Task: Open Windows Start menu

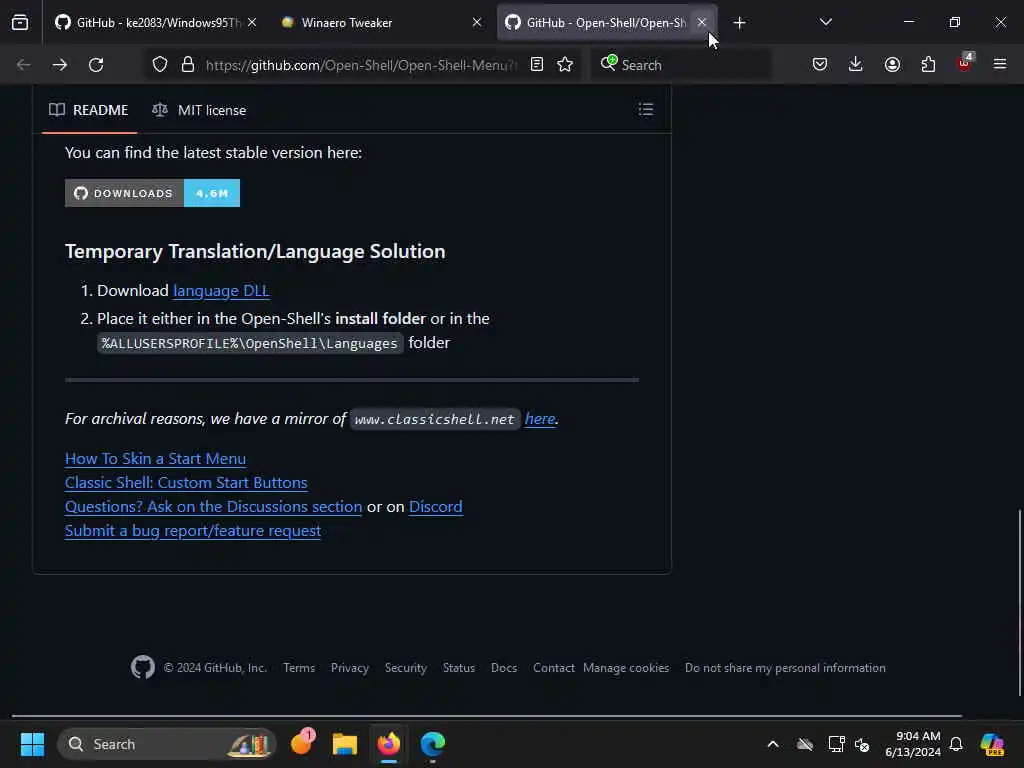Action: click(x=32, y=744)
